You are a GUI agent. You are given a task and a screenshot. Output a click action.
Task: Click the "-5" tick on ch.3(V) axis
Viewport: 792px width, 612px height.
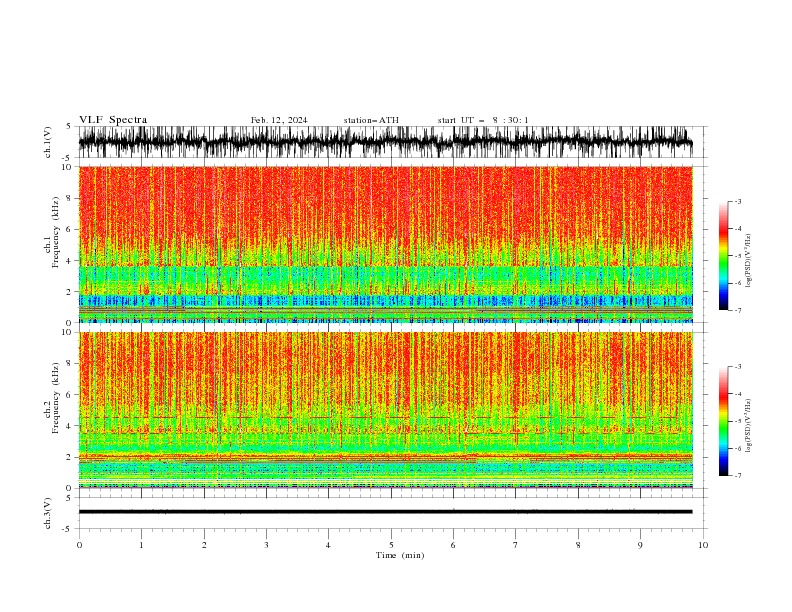[x=68, y=529]
